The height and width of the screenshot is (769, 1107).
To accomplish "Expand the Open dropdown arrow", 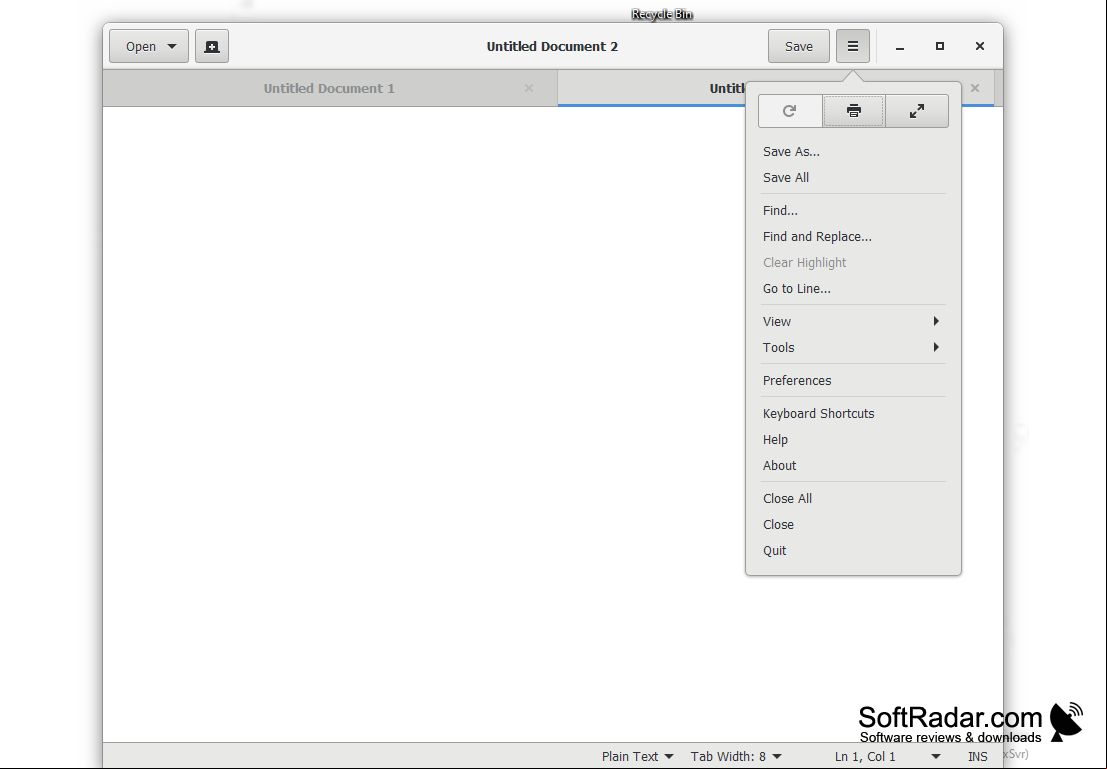I will [x=172, y=47].
